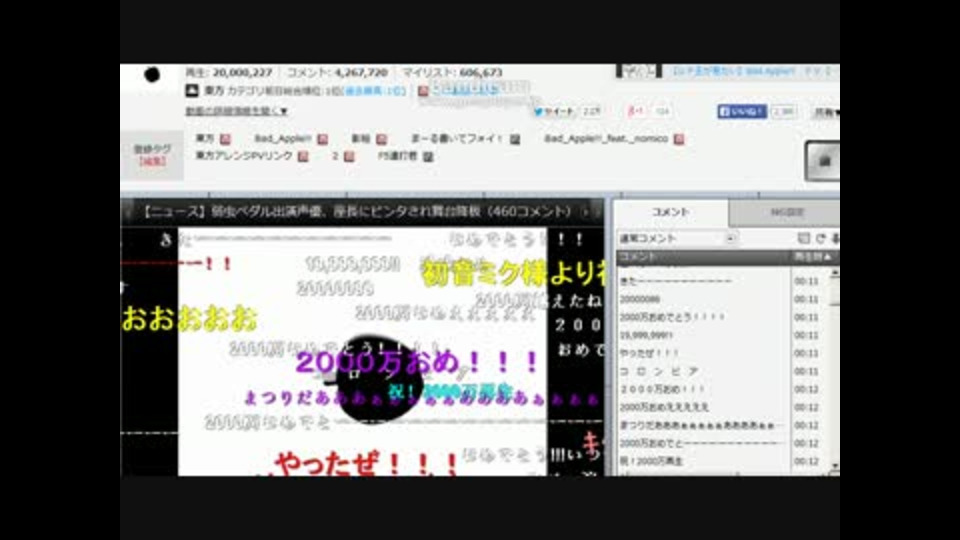Open the Bad_Apple!!_feat._nomico tag link
Image resolution: width=960 pixels, height=540 pixels.
click(606, 139)
